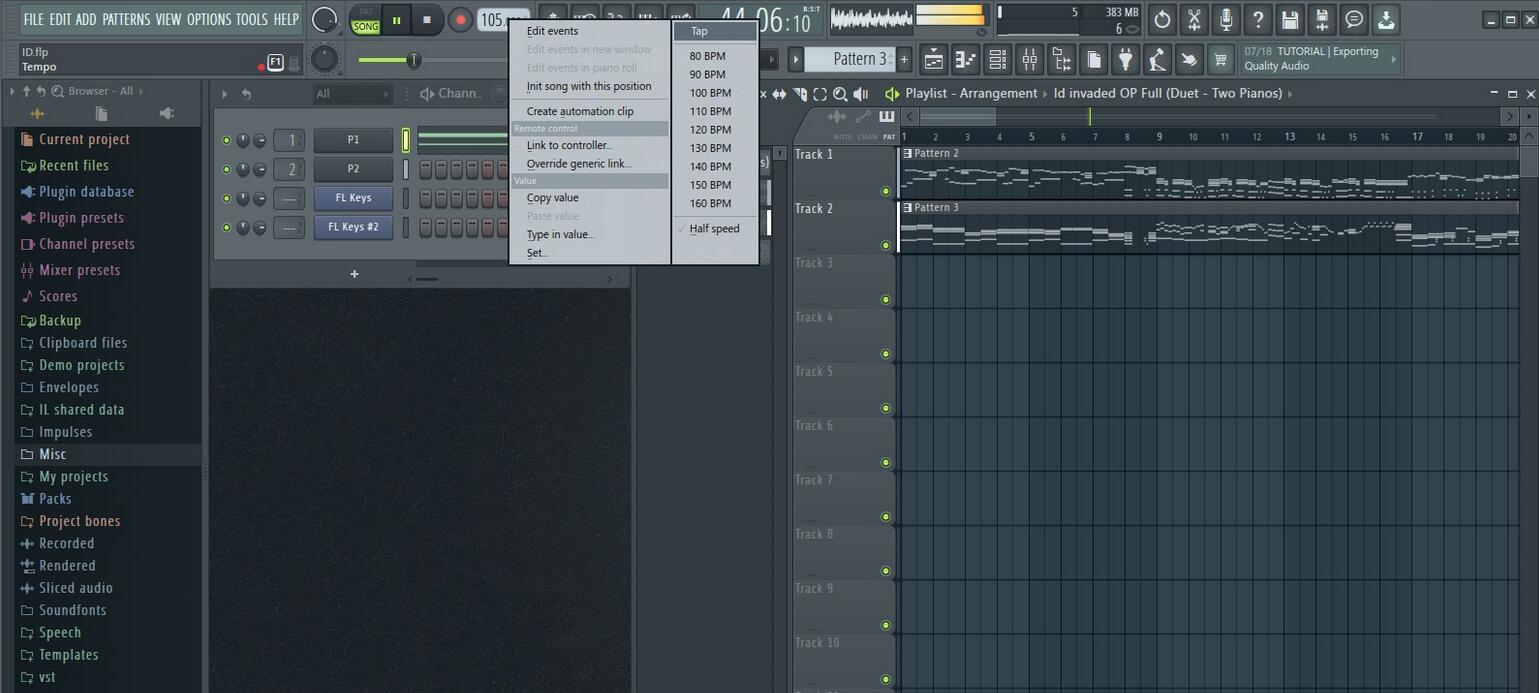Screen dimensions: 1539x693
Task: Click the audio editor scissors icon
Action: pyautogui.click(x=1194, y=19)
